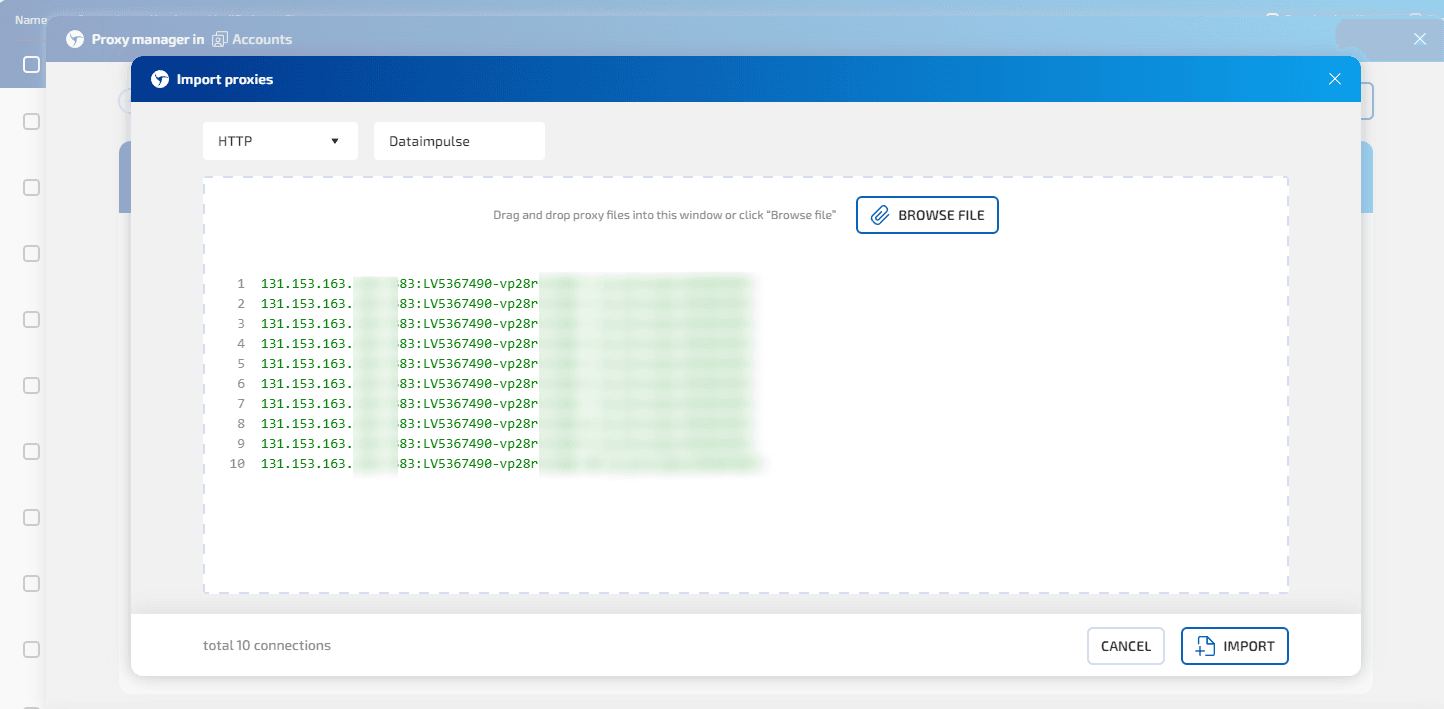This screenshot has height=709, width=1444.
Task: Click the Dataimpulse name input field
Action: [x=459, y=141]
